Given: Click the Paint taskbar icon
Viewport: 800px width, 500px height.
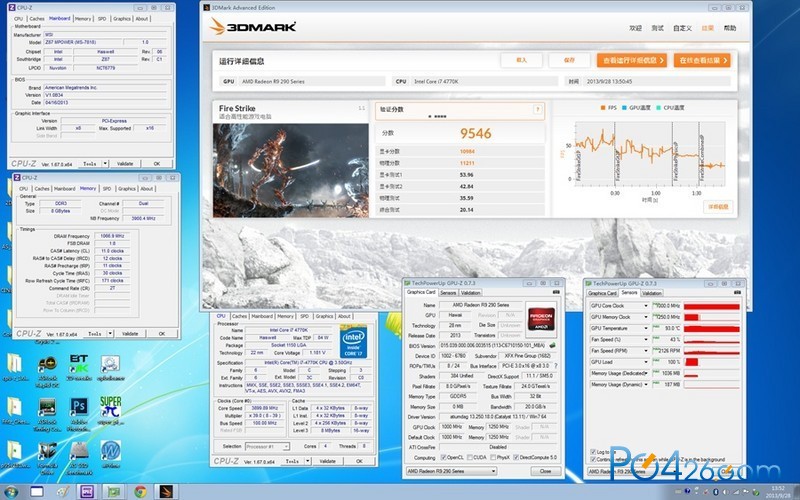Looking at the screenshot, I should [x=63, y=492].
